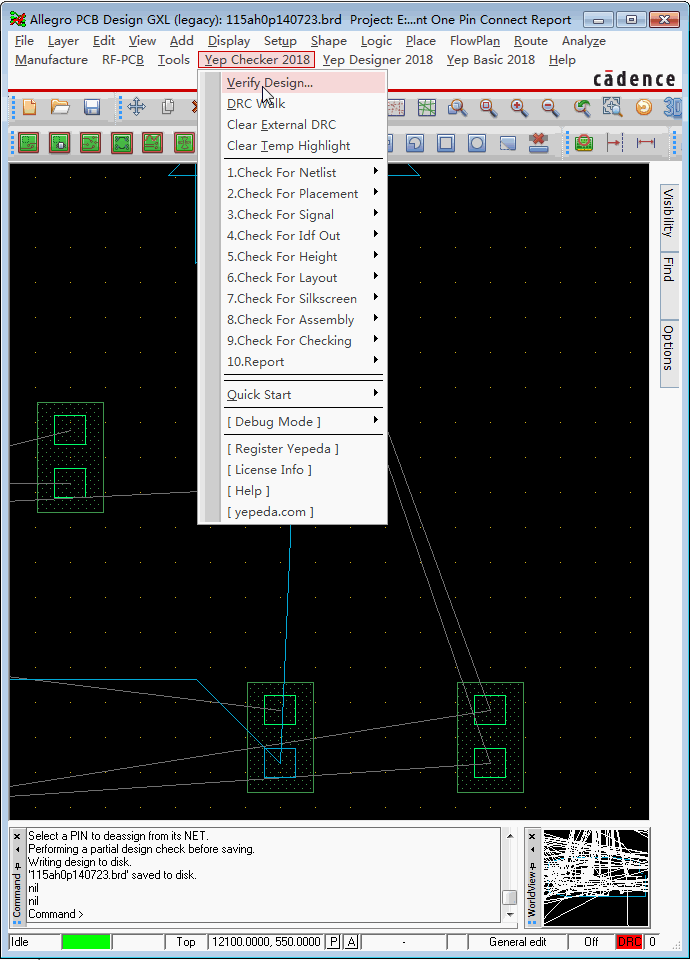690x960 pixels.
Task: Expand the [ Debug Mode ] submenu
Action: (x=303, y=422)
